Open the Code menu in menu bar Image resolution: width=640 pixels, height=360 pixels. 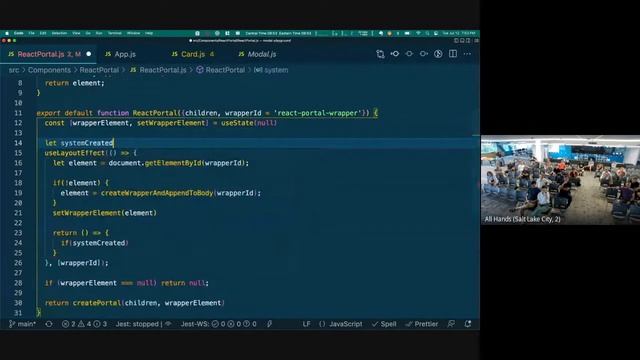click(19, 33)
